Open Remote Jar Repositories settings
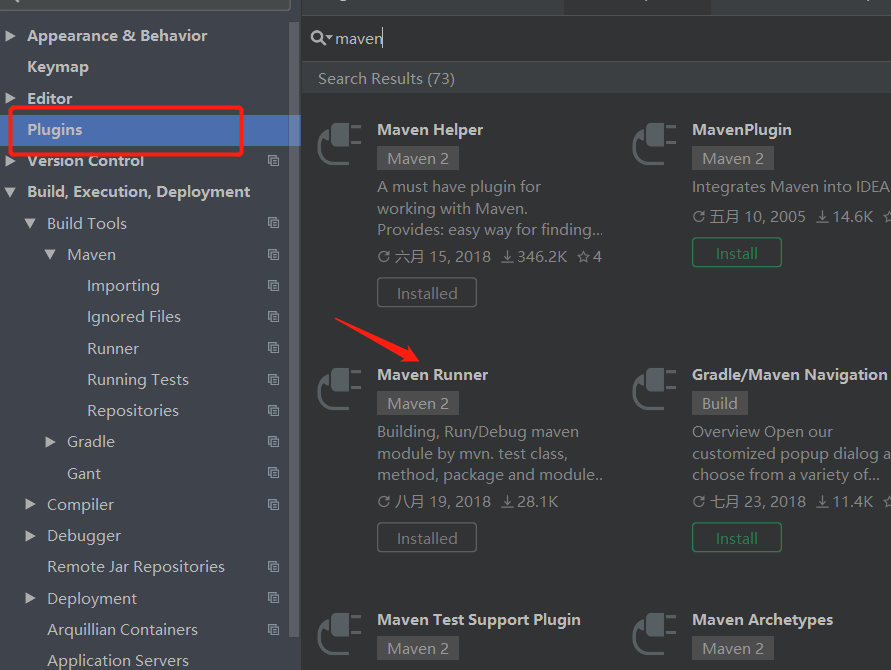This screenshot has width=891, height=670. point(136,567)
